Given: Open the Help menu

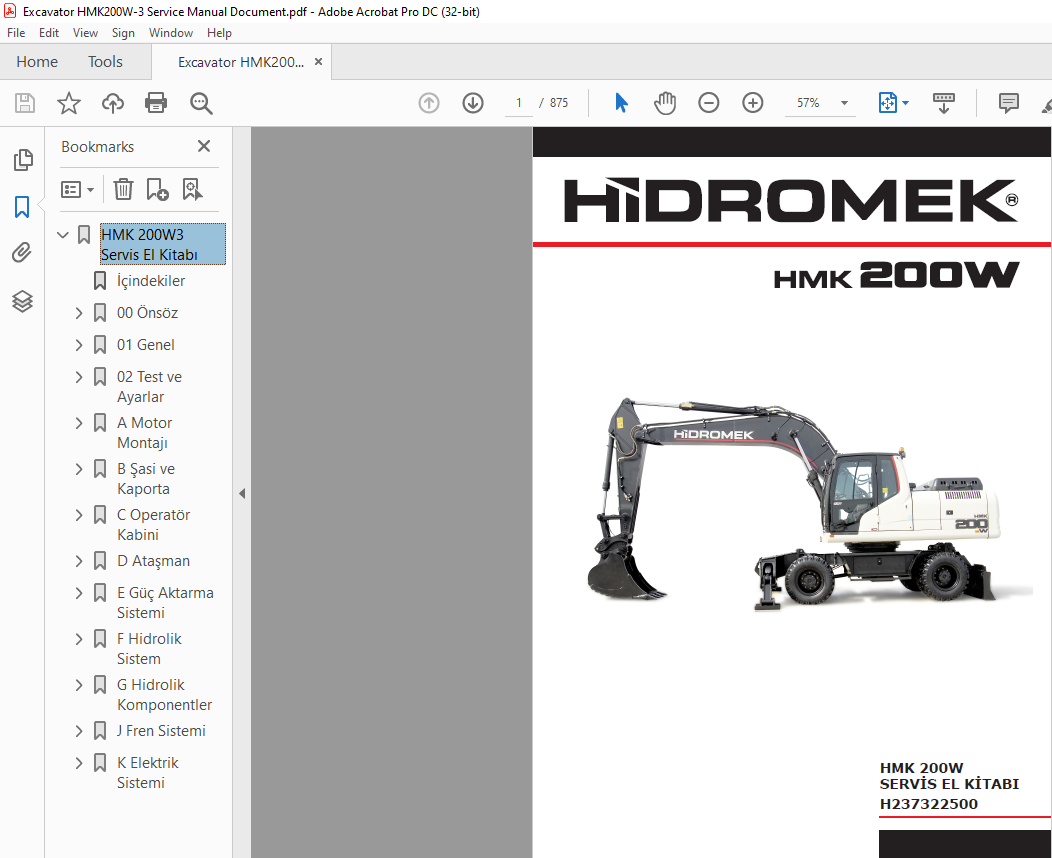Looking at the screenshot, I should click(x=219, y=33).
